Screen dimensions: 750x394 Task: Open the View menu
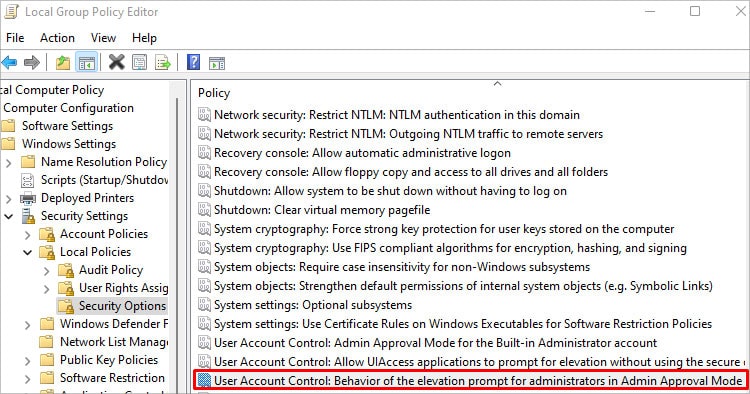(x=103, y=38)
